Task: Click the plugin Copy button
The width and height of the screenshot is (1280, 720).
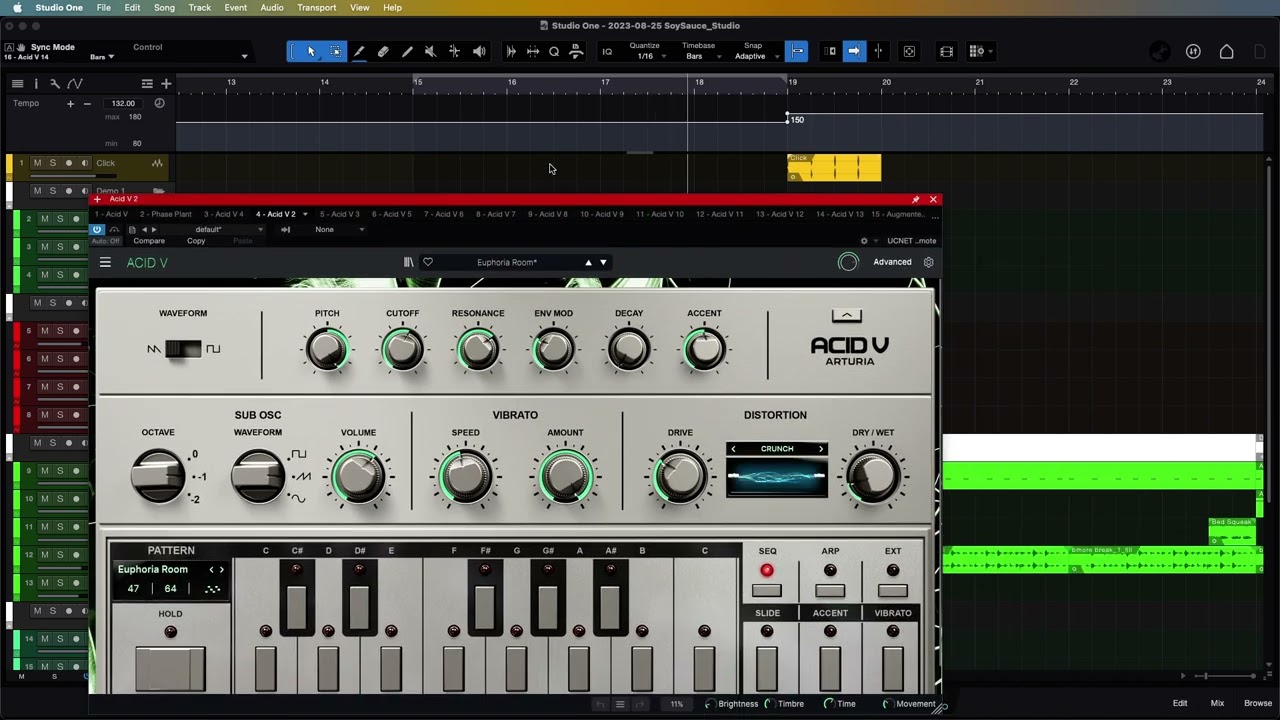Action: pyautogui.click(x=196, y=241)
